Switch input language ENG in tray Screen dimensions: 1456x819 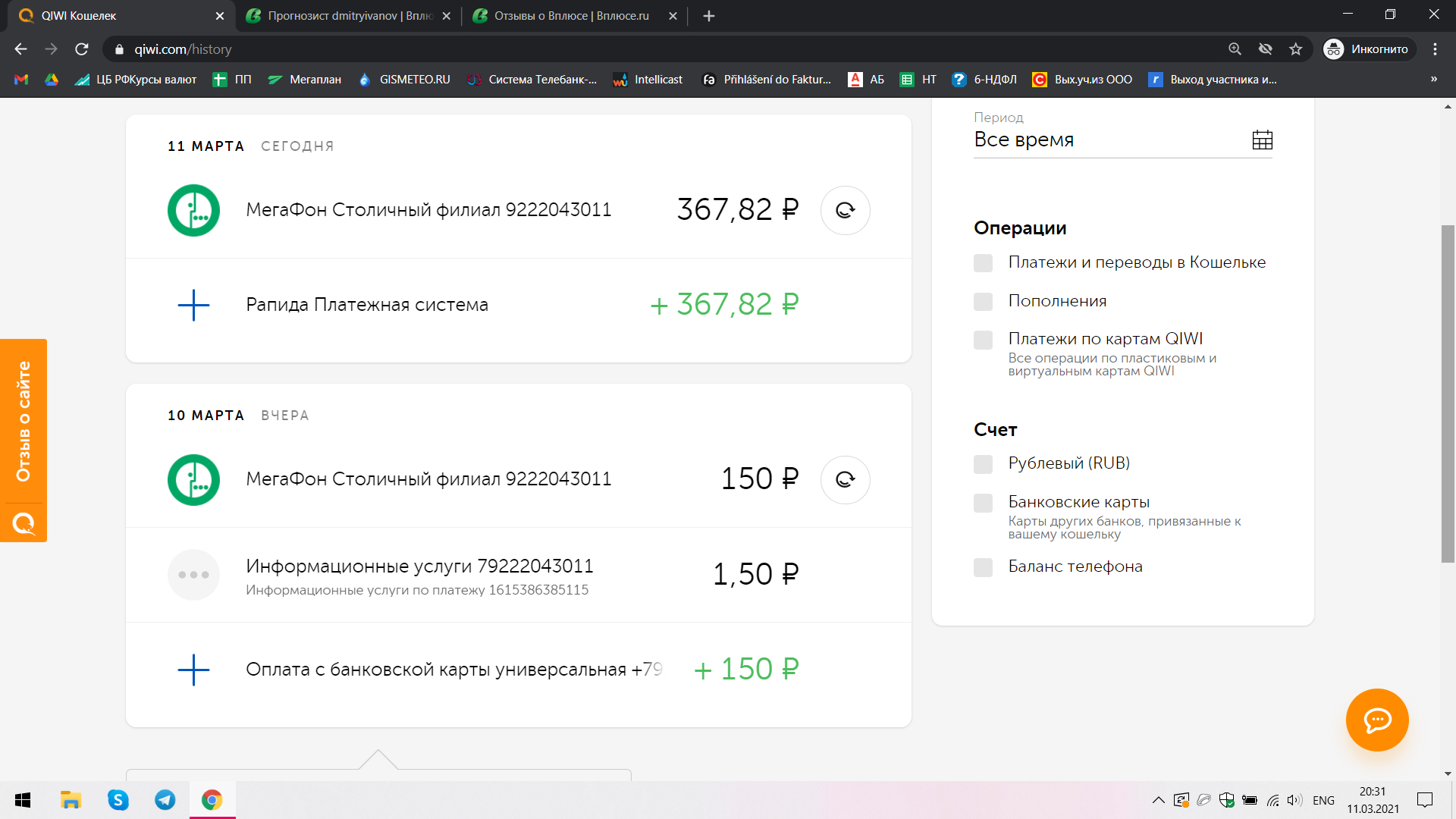point(1323,800)
